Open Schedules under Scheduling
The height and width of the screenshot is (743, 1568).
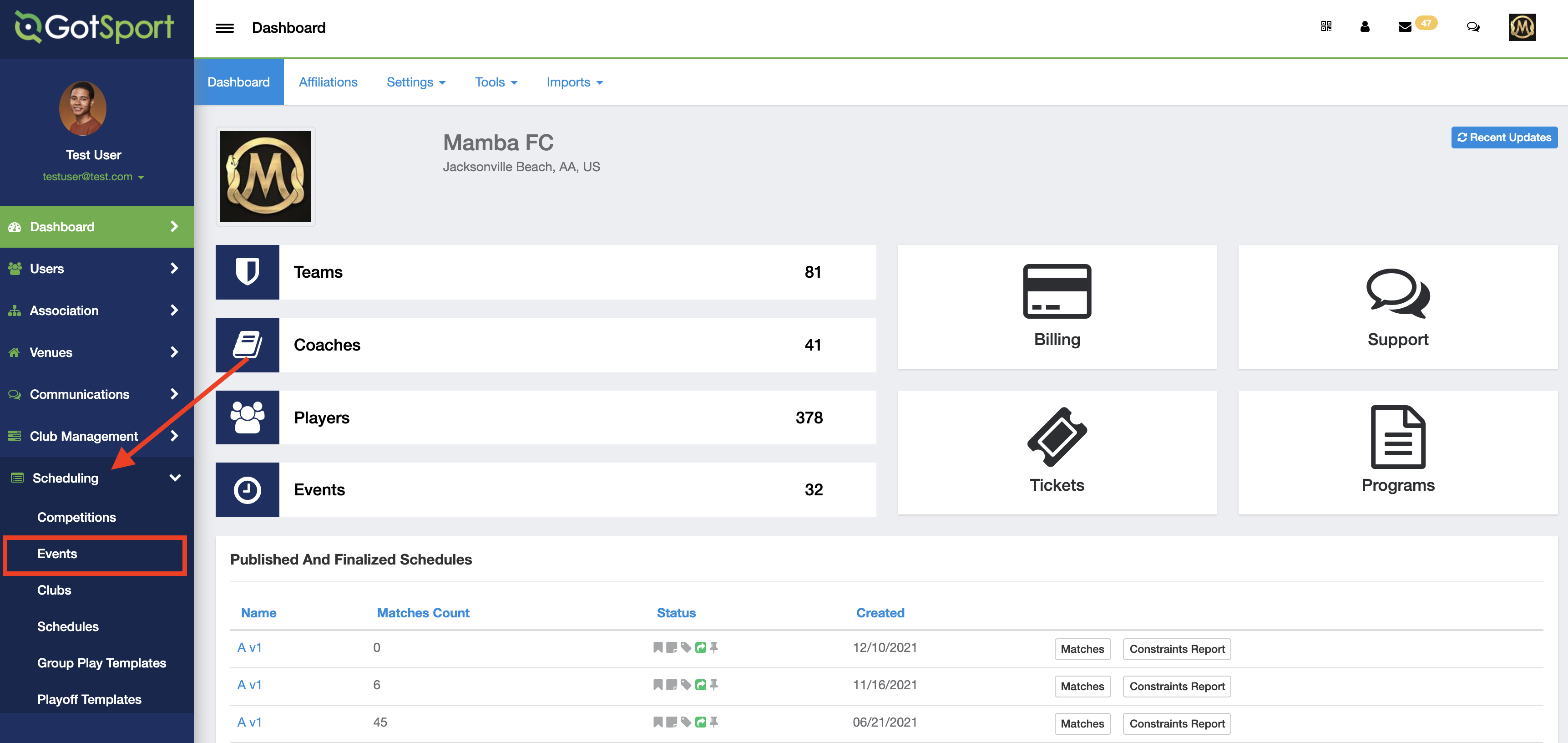coord(67,626)
